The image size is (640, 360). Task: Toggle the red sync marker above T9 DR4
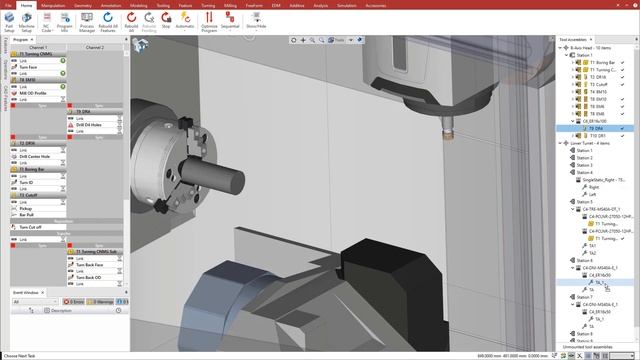point(70,106)
